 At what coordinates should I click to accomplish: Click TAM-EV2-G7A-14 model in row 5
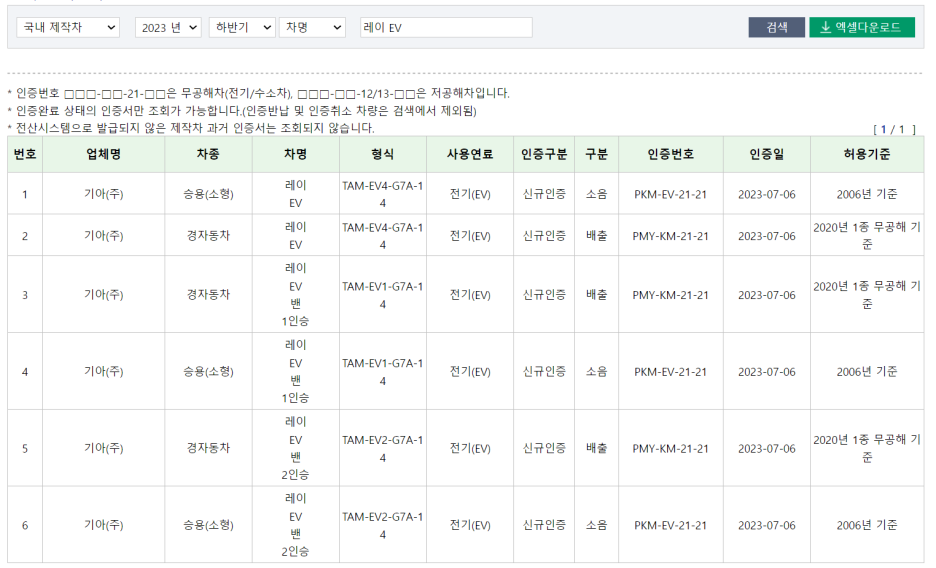point(383,449)
